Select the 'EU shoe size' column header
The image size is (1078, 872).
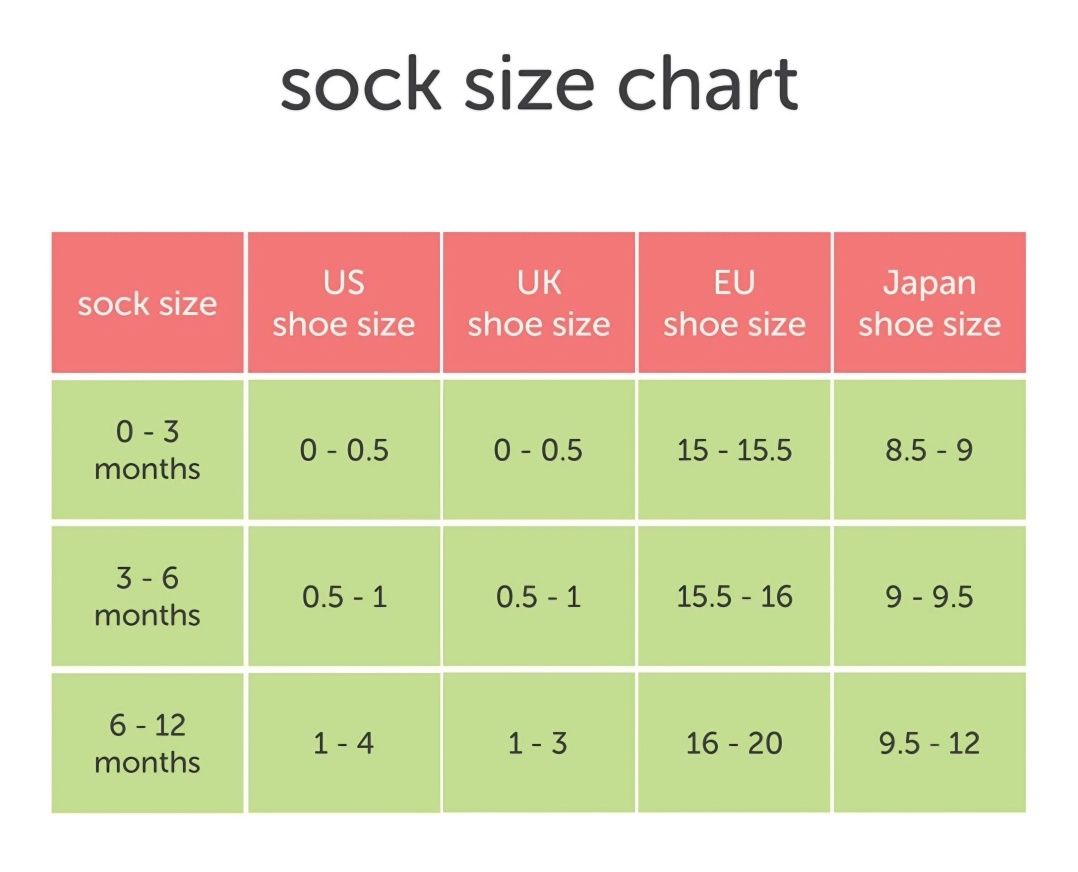[x=734, y=303]
